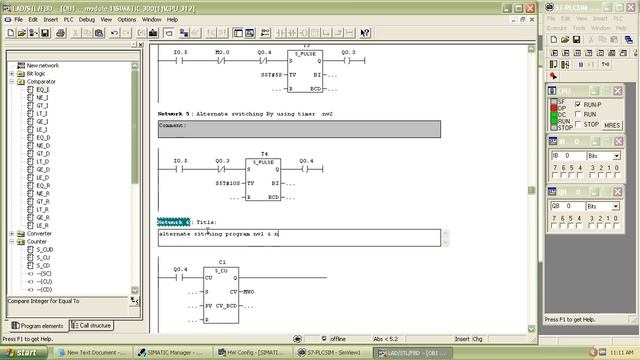Open the Options menu
The width and height of the screenshot is (640, 360).
[127, 20]
